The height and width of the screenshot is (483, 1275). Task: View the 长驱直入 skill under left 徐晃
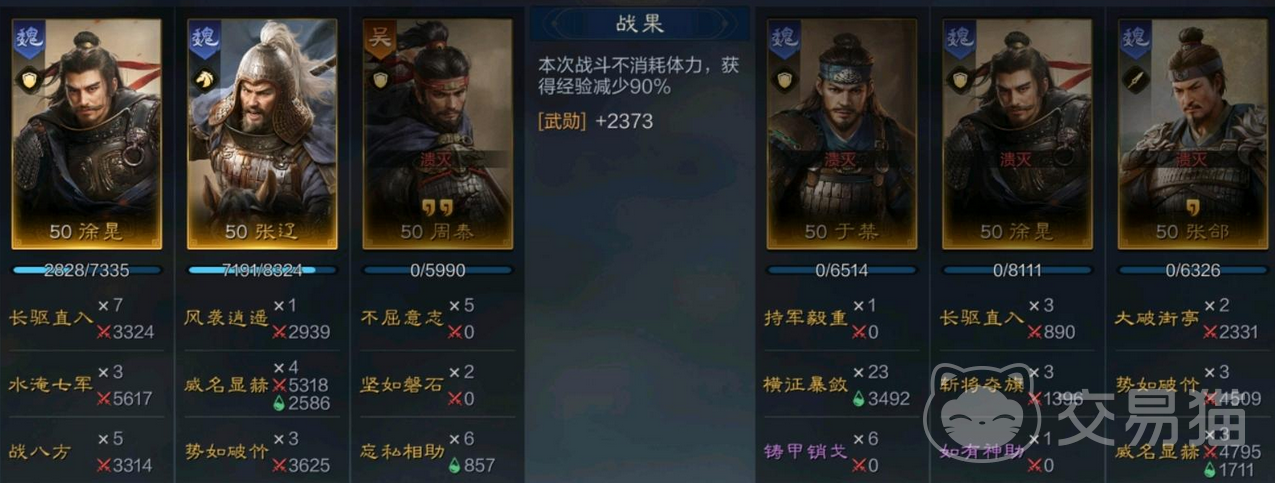pyautogui.click(x=50, y=318)
